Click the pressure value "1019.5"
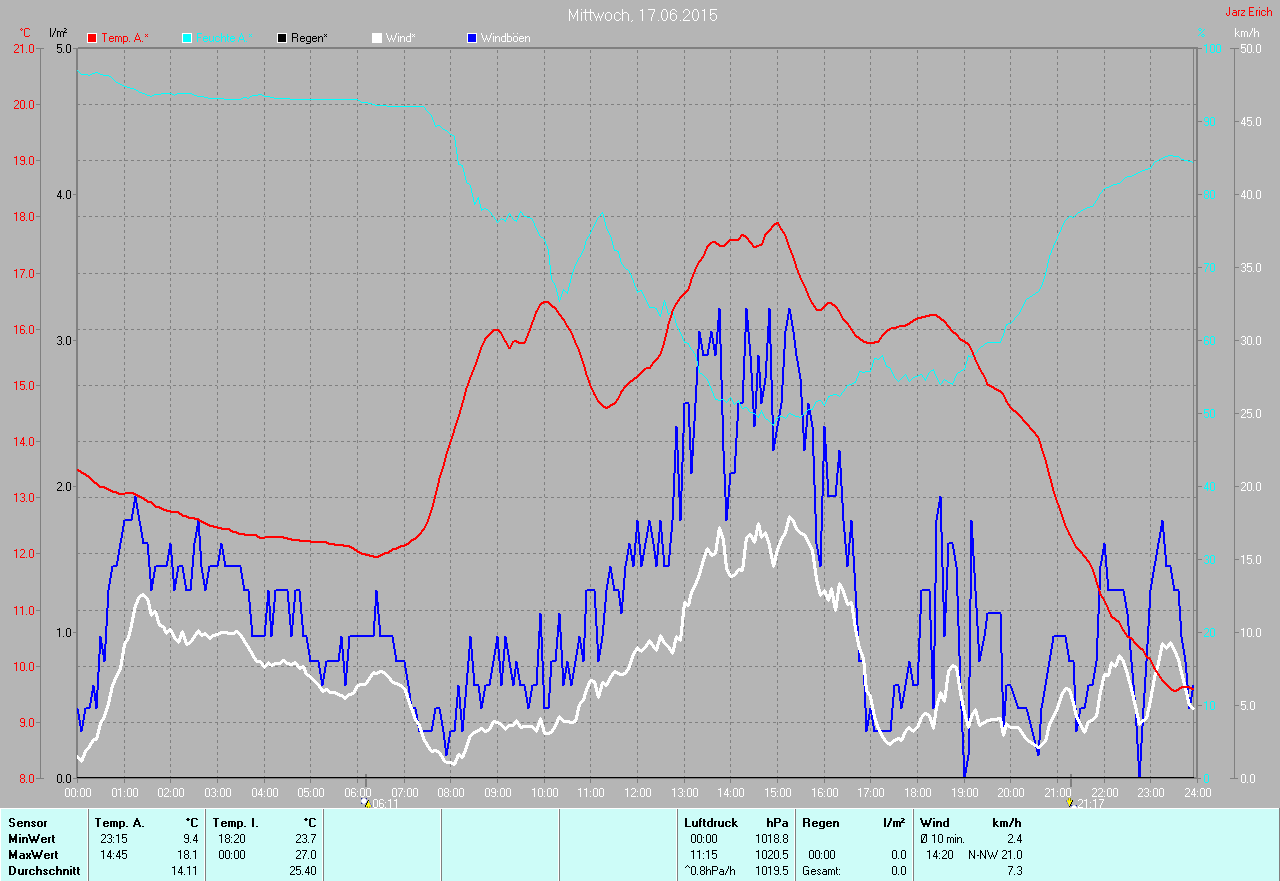This screenshot has width=1280, height=881. pos(770,871)
